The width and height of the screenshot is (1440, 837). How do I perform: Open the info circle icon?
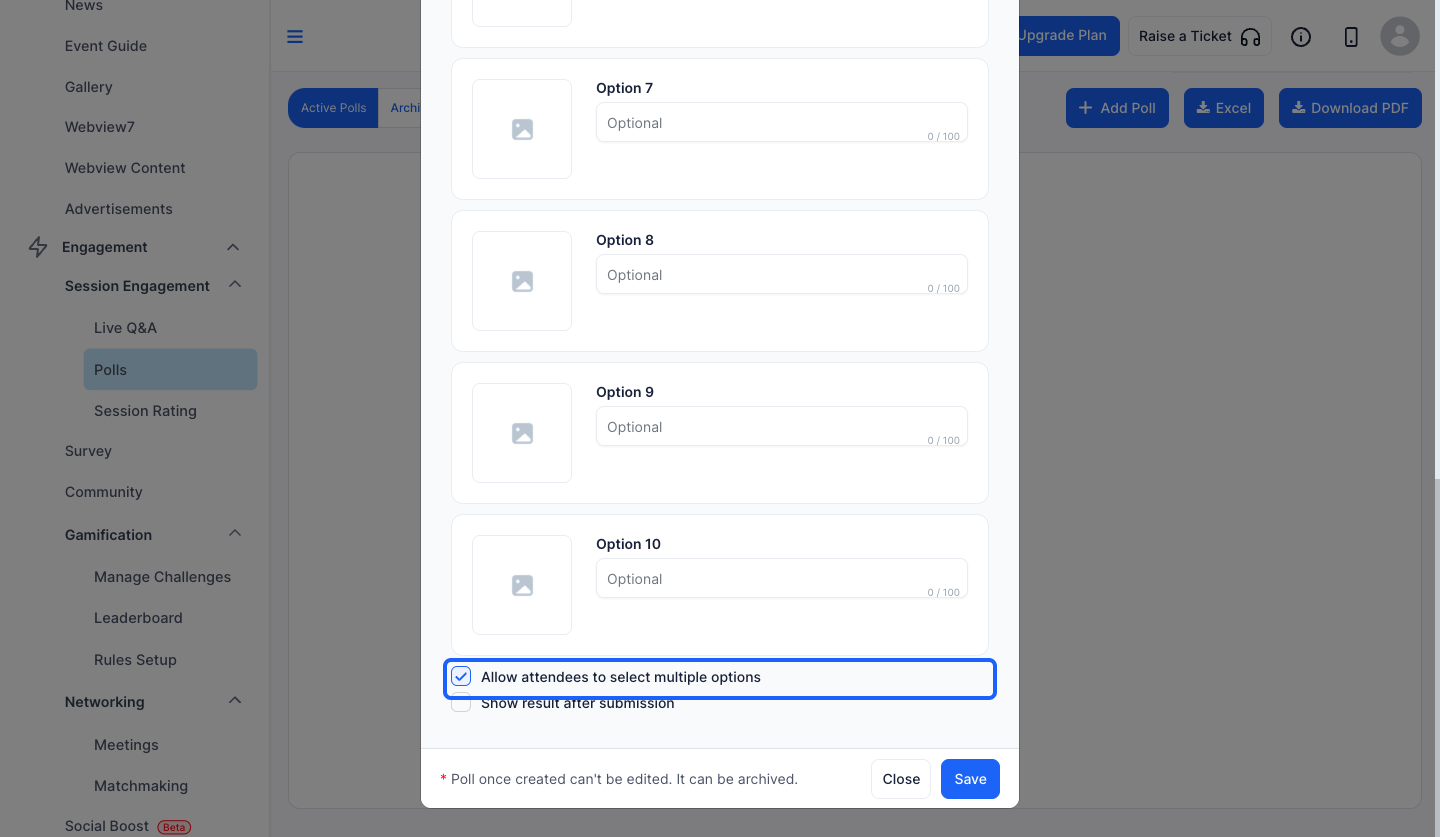click(1301, 37)
